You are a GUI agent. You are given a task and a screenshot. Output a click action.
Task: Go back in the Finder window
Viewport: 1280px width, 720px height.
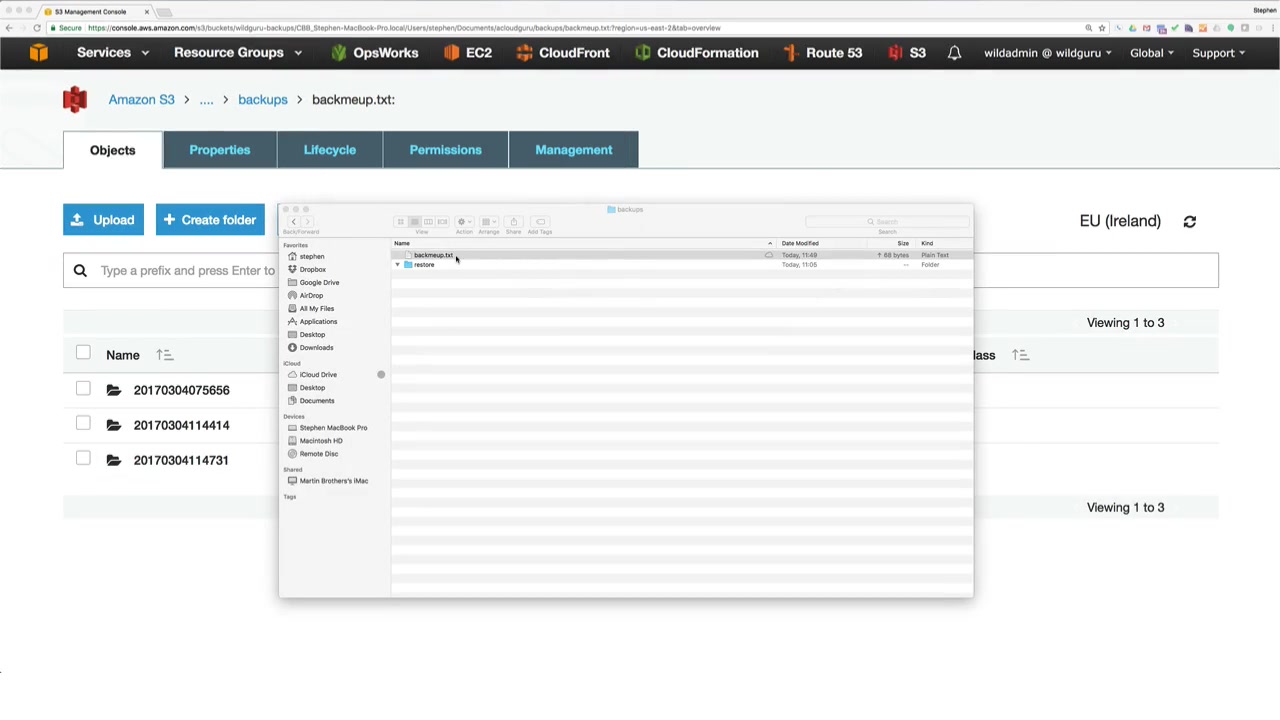[294, 222]
